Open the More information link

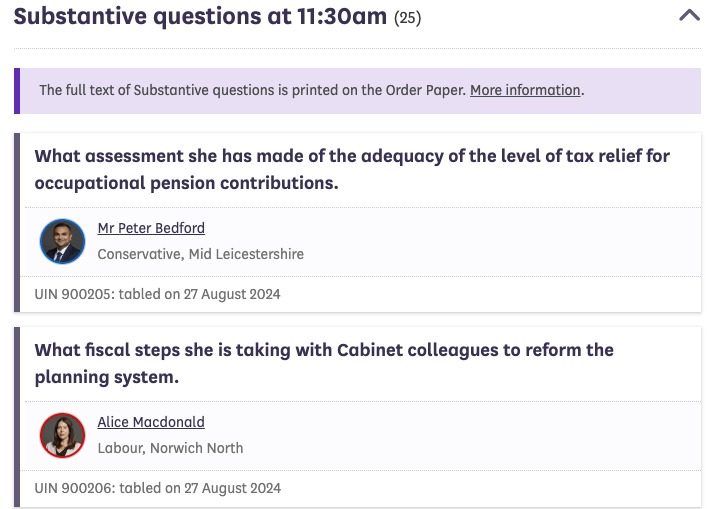coord(525,90)
